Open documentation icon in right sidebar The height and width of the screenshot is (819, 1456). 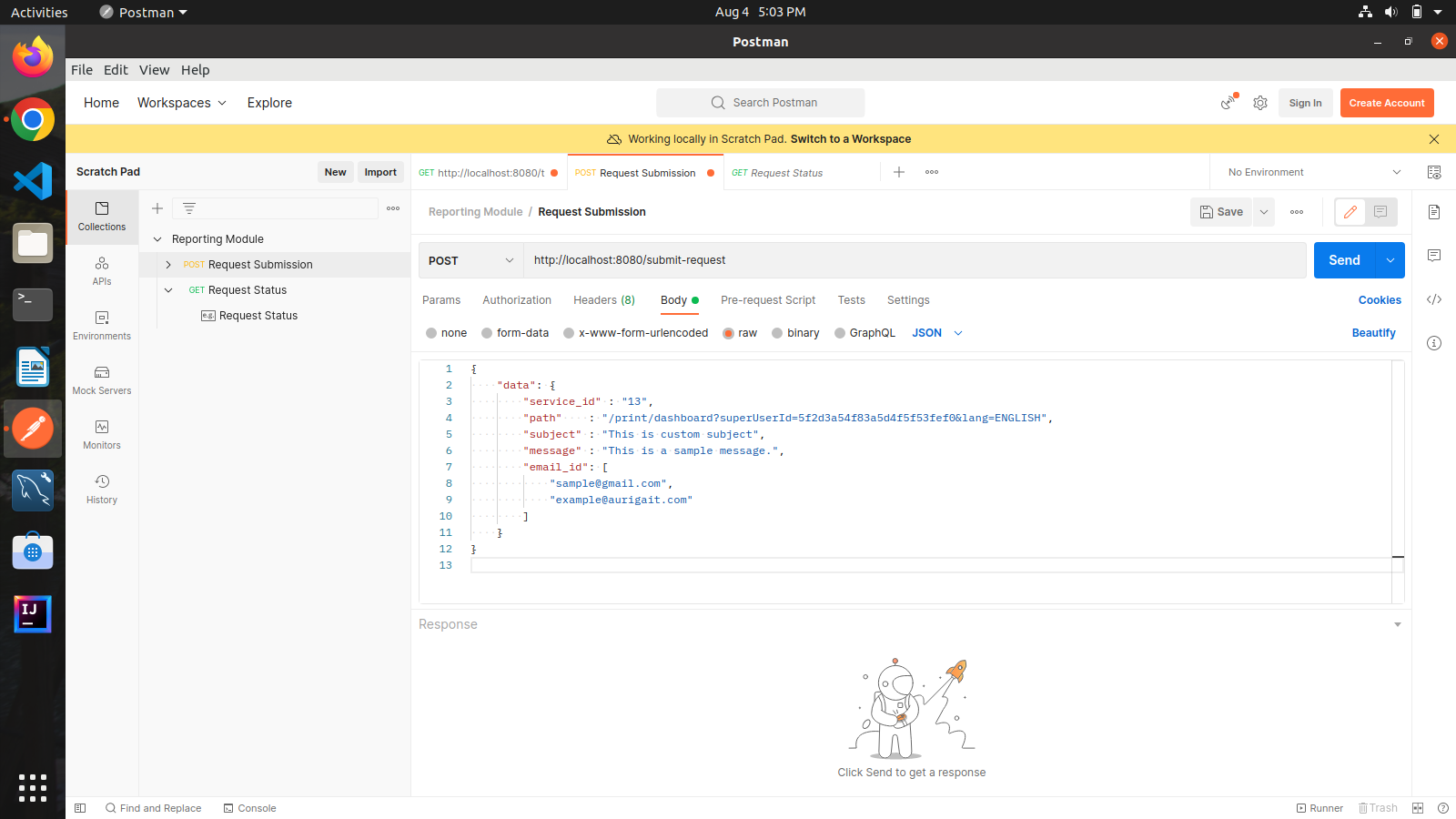[x=1434, y=212]
